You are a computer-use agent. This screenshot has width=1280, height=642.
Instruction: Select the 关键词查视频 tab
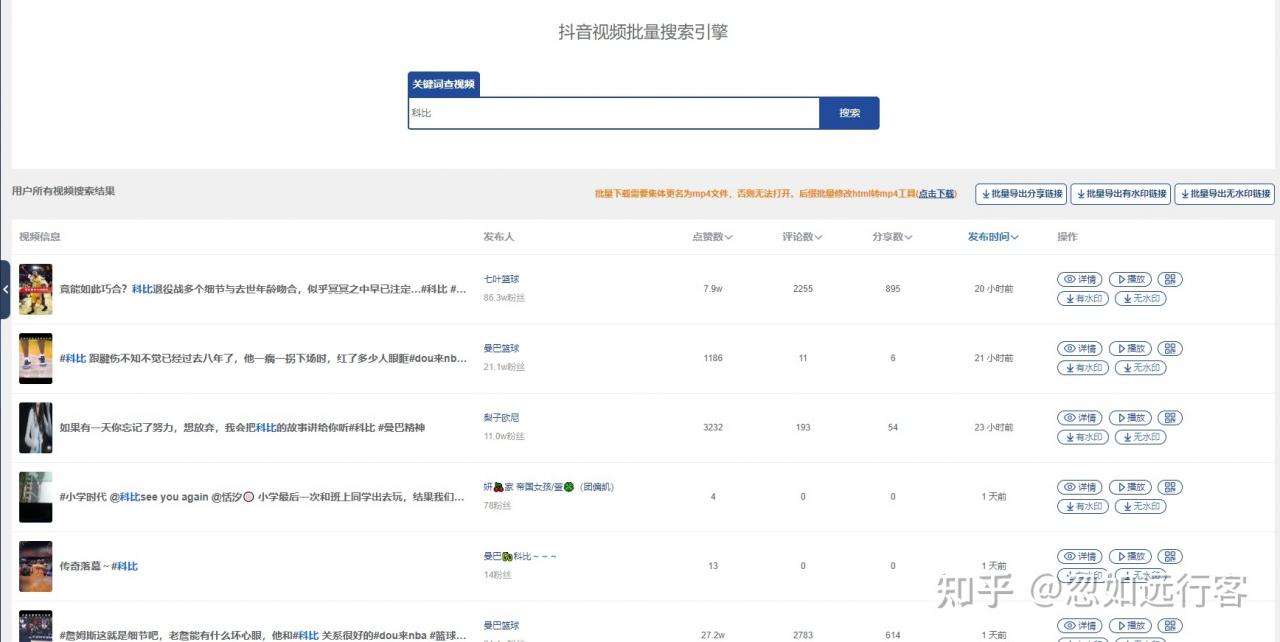click(x=444, y=84)
